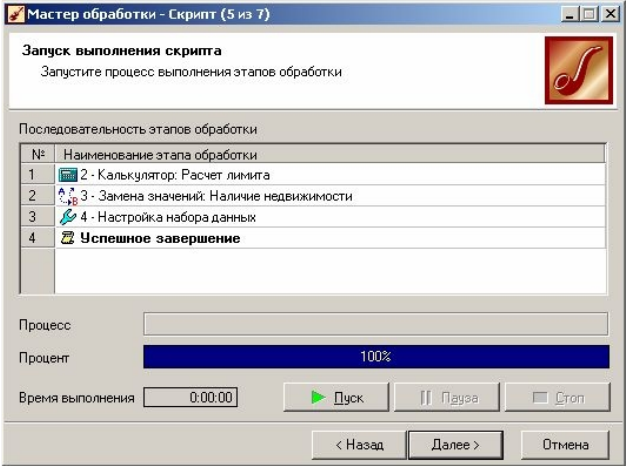The image size is (630, 466).
Task: Click row number cell 2
Action: click(x=38, y=196)
